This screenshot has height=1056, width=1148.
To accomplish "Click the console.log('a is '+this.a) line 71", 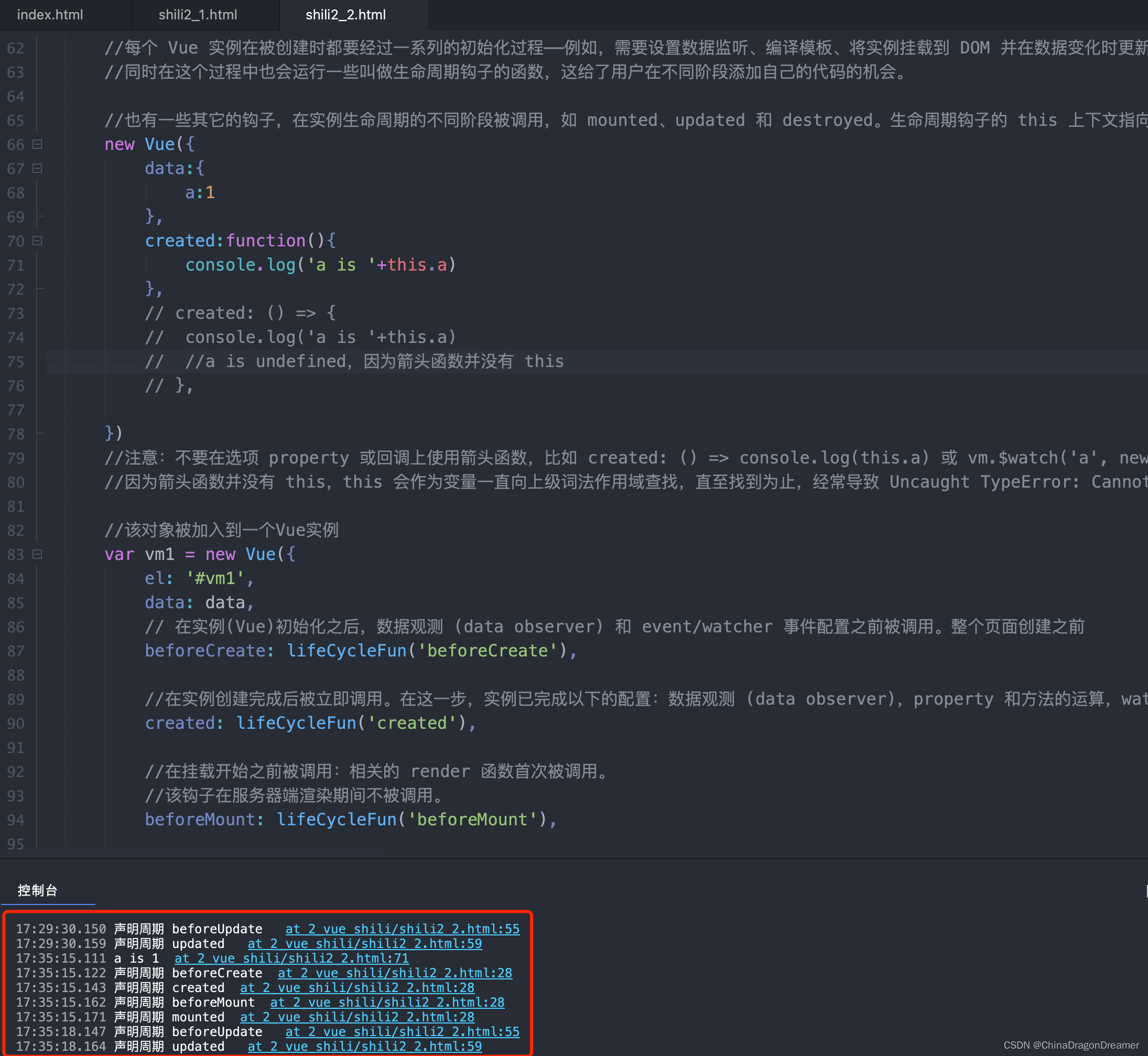I will (320, 265).
